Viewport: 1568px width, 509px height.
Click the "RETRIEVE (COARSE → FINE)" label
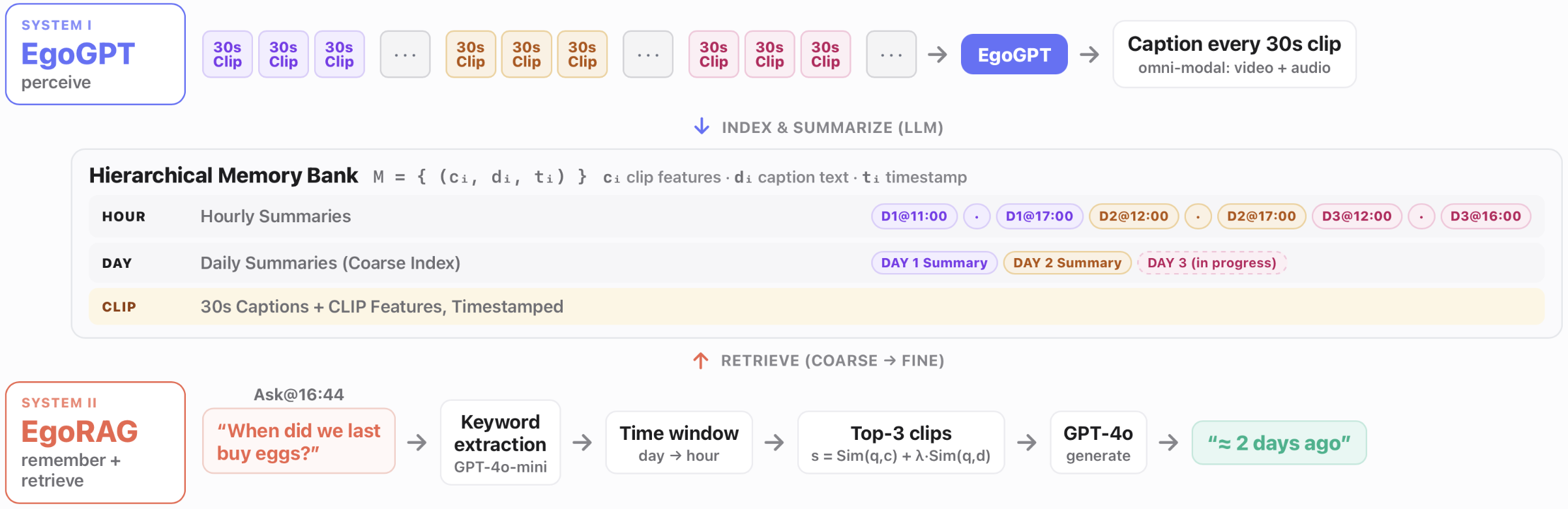pyautogui.click(x=833, y=360)
